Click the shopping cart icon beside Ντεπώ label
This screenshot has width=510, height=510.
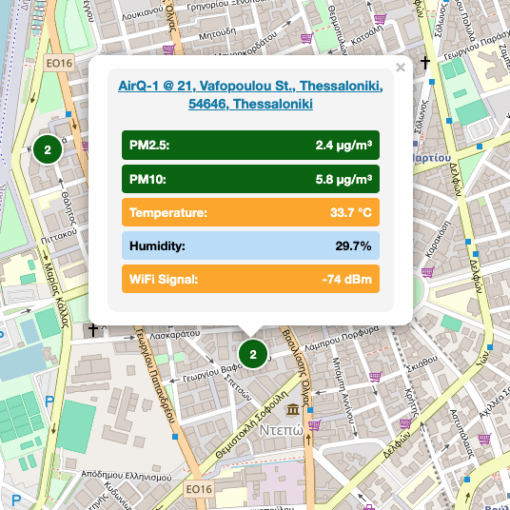pyautogui.click(x=314, y=425)
